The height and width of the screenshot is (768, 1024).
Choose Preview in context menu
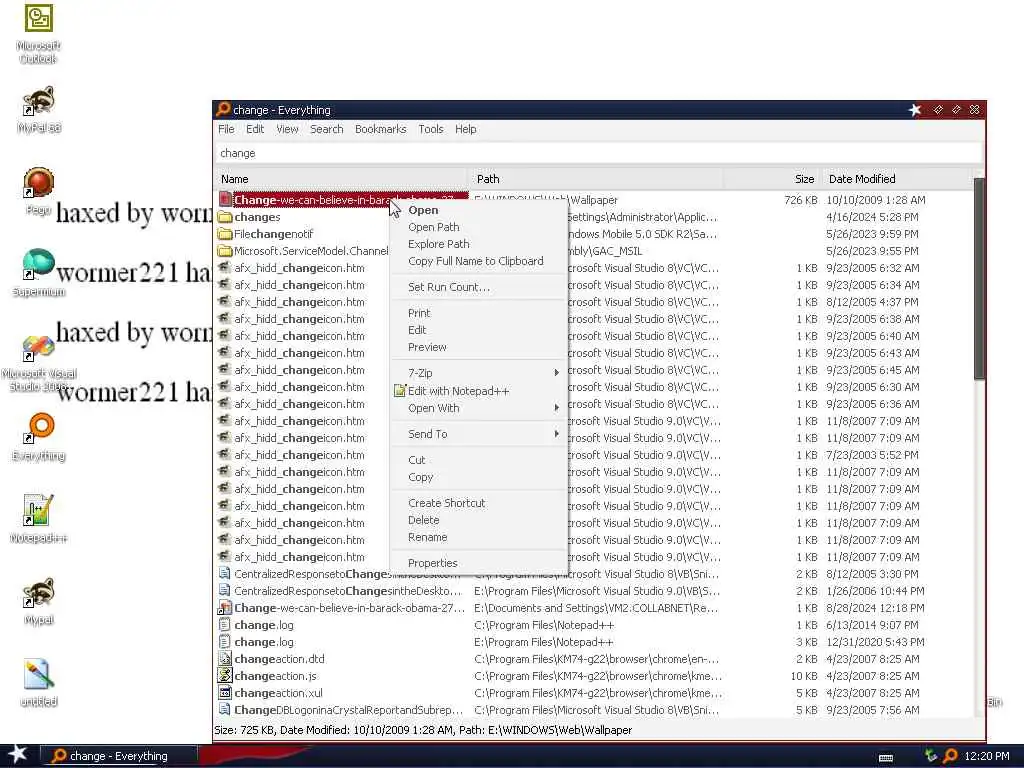pyautogui.click(x=478, y=347)
